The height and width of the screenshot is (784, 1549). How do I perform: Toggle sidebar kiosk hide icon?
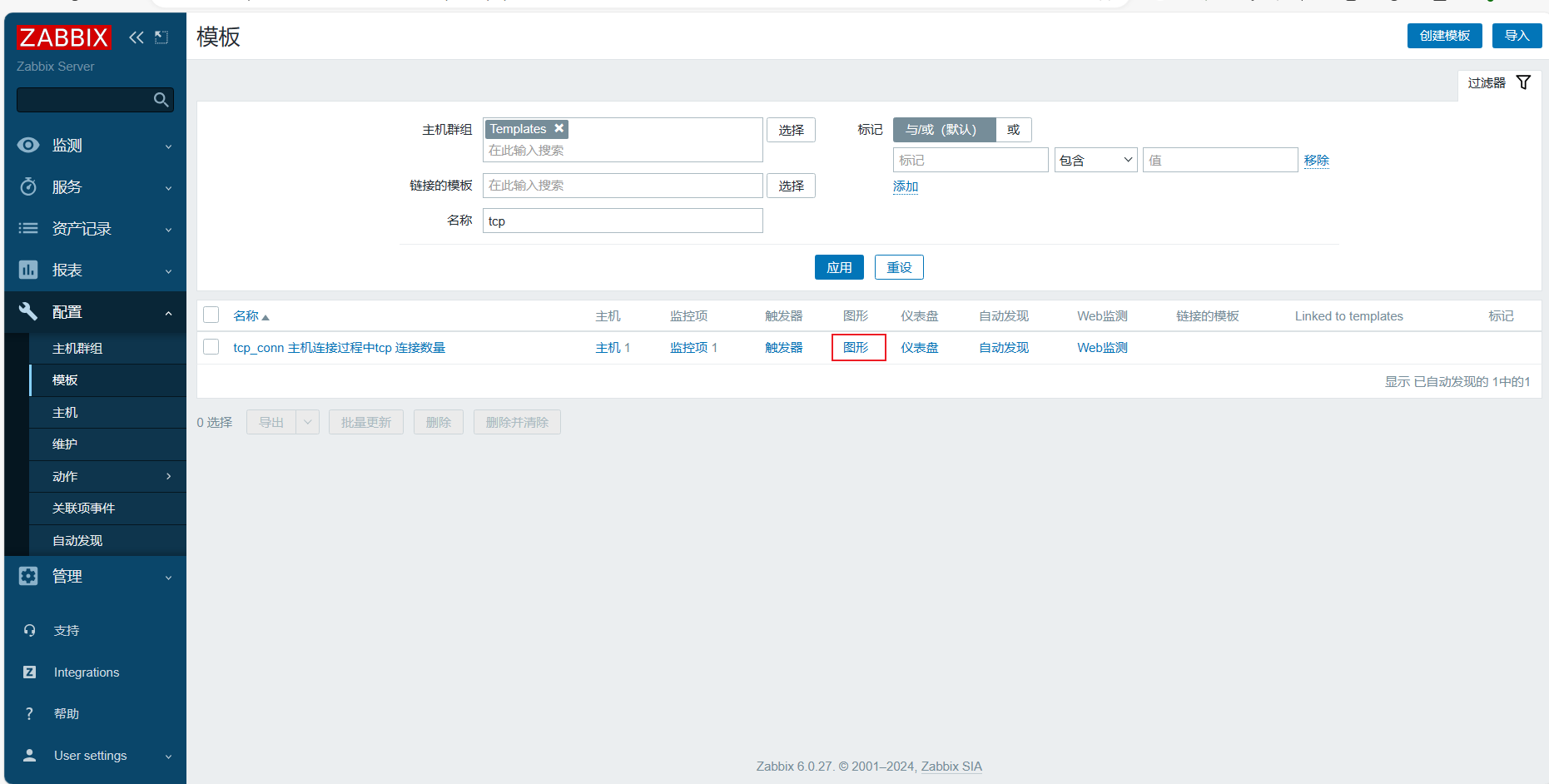pyautogui.click(x=161, y=37)
